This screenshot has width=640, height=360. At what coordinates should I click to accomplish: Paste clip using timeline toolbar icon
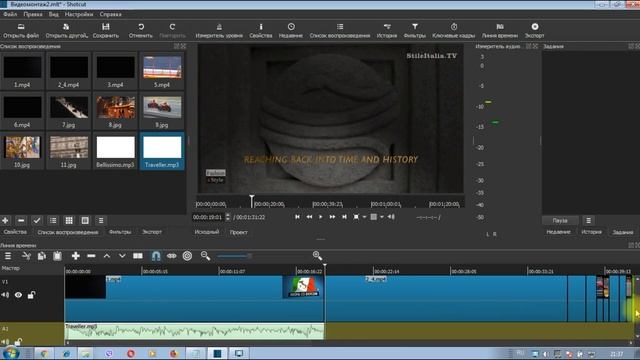57,256
